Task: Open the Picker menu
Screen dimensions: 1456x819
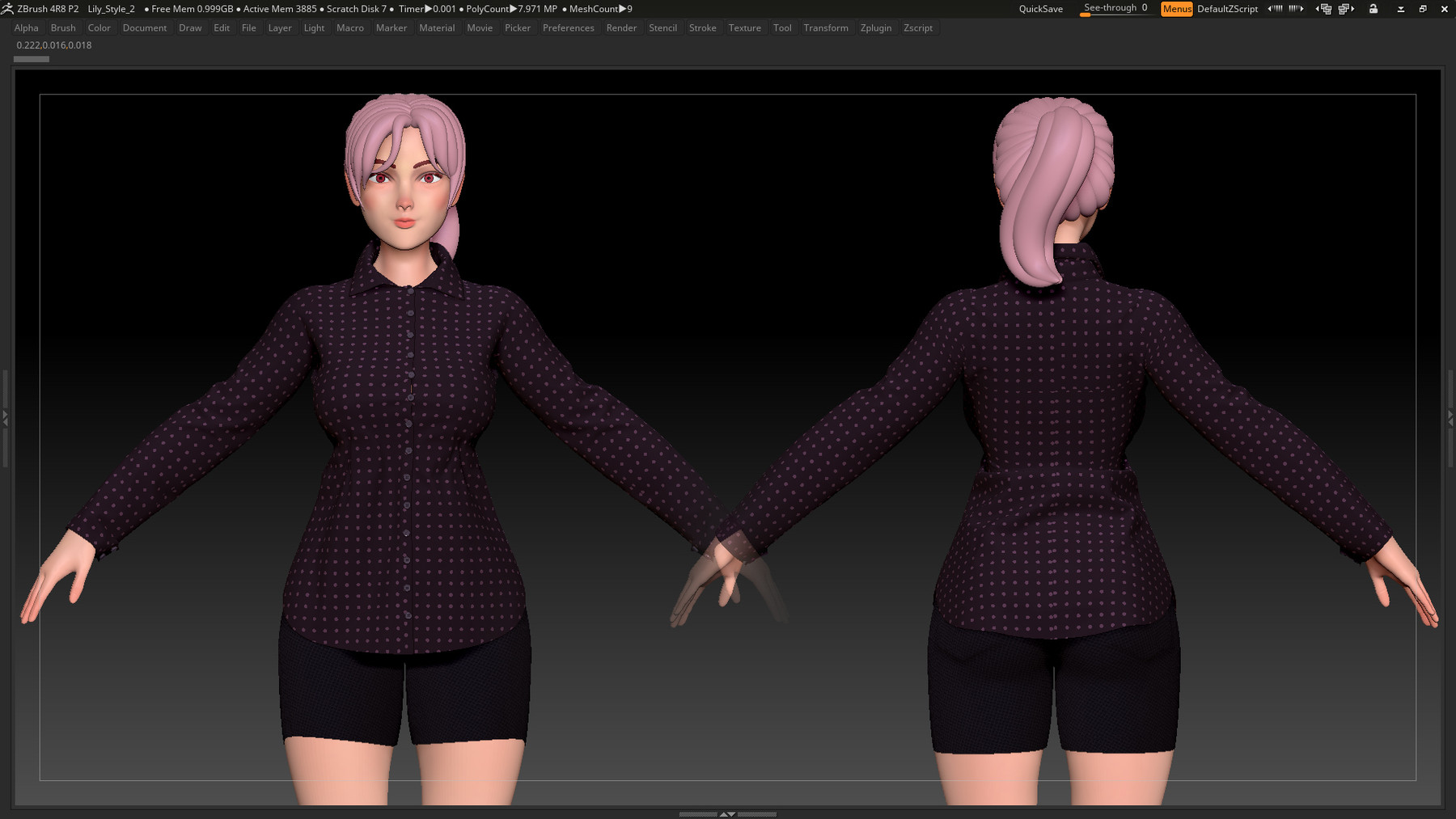Action: click(518, 27)
